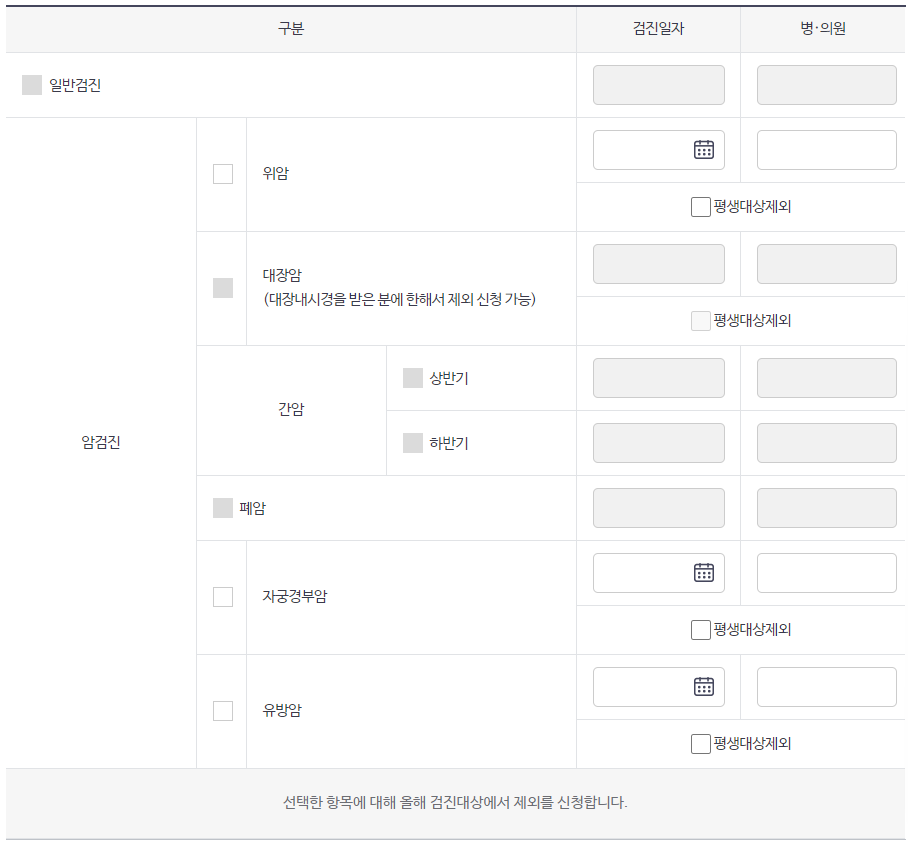Check the 유방암 checkbox
Screen dimensions: 908x844
pyautogui.click(x=223, y=711)
